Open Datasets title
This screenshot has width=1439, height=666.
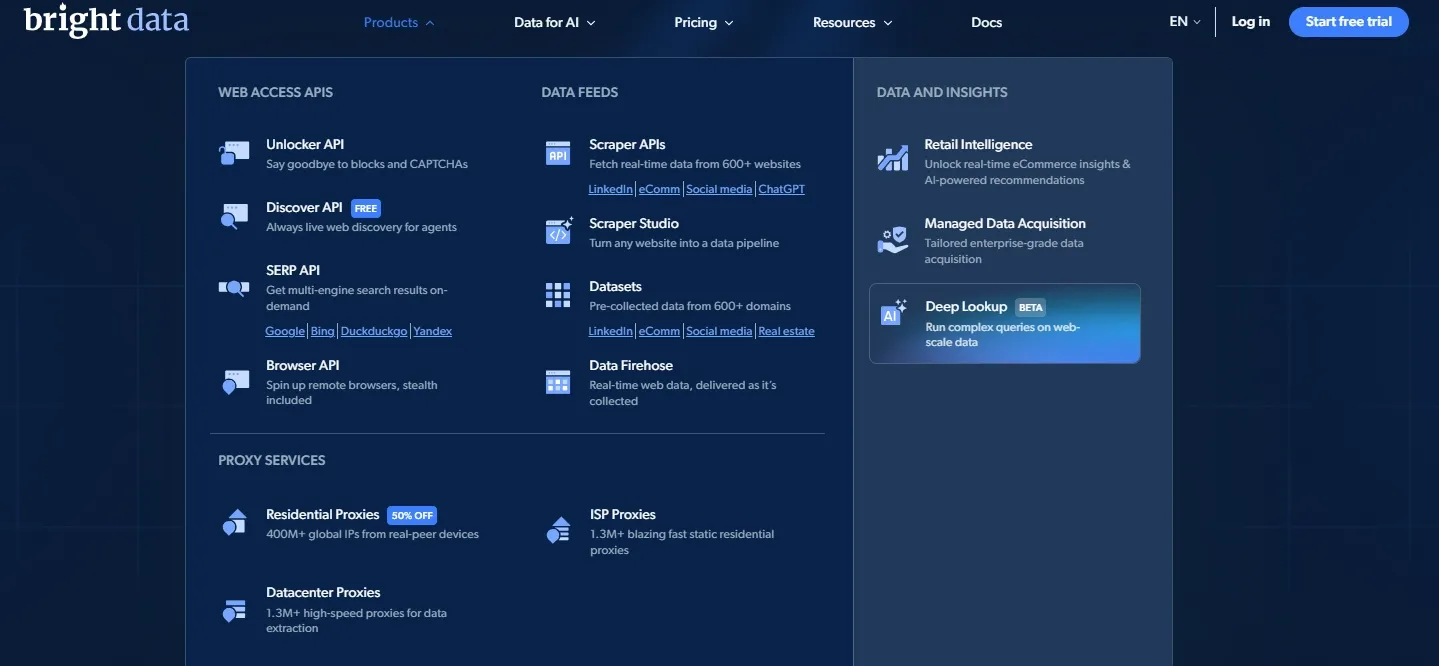[615, 286]
